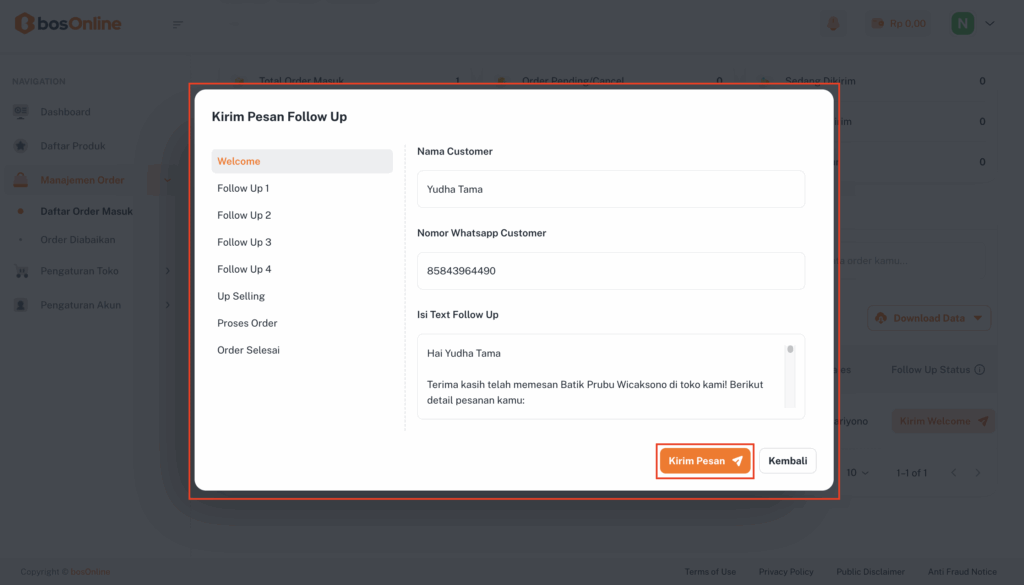Expand the Pengaturan Toko submenu chevron

point(167,271)
